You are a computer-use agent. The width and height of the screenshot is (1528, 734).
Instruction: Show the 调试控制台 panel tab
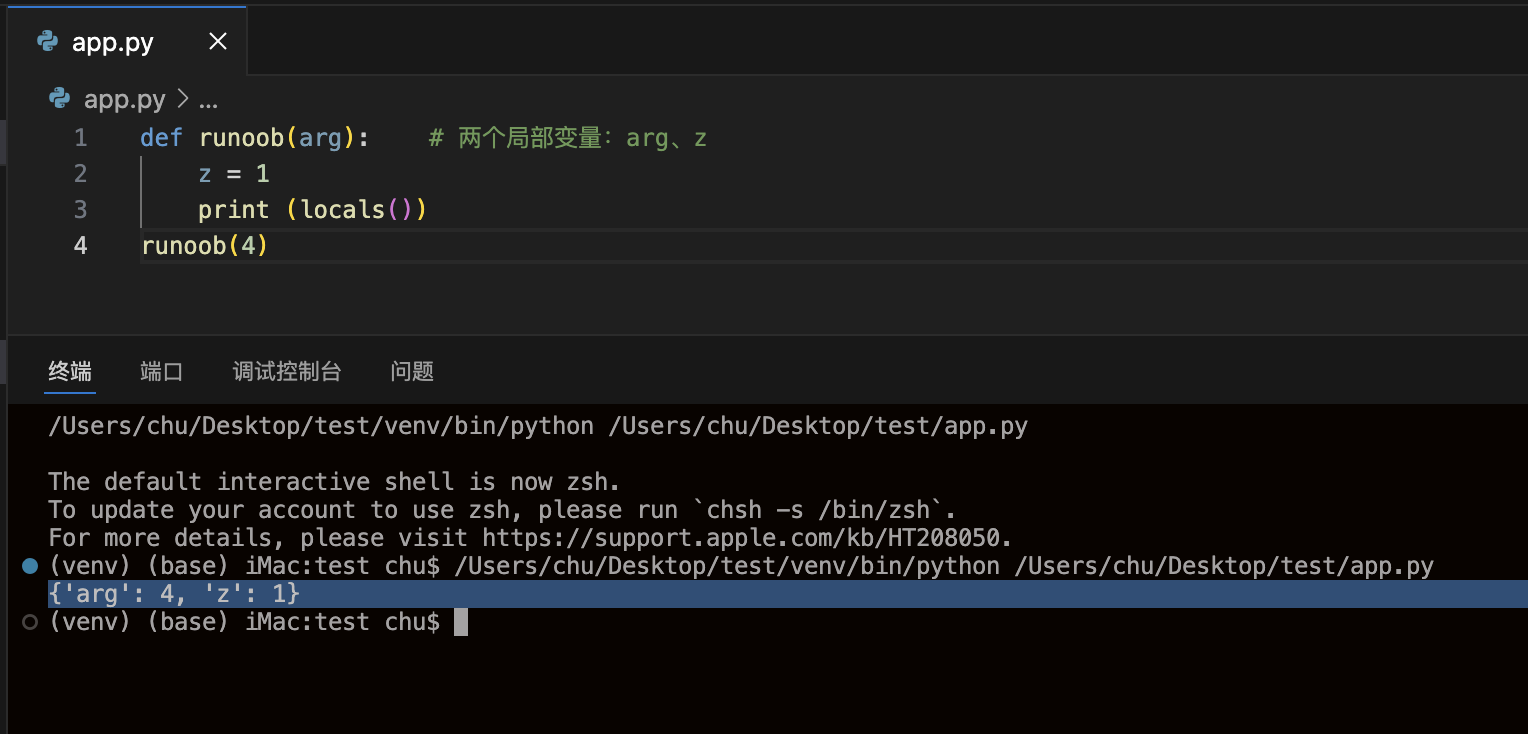287,372
